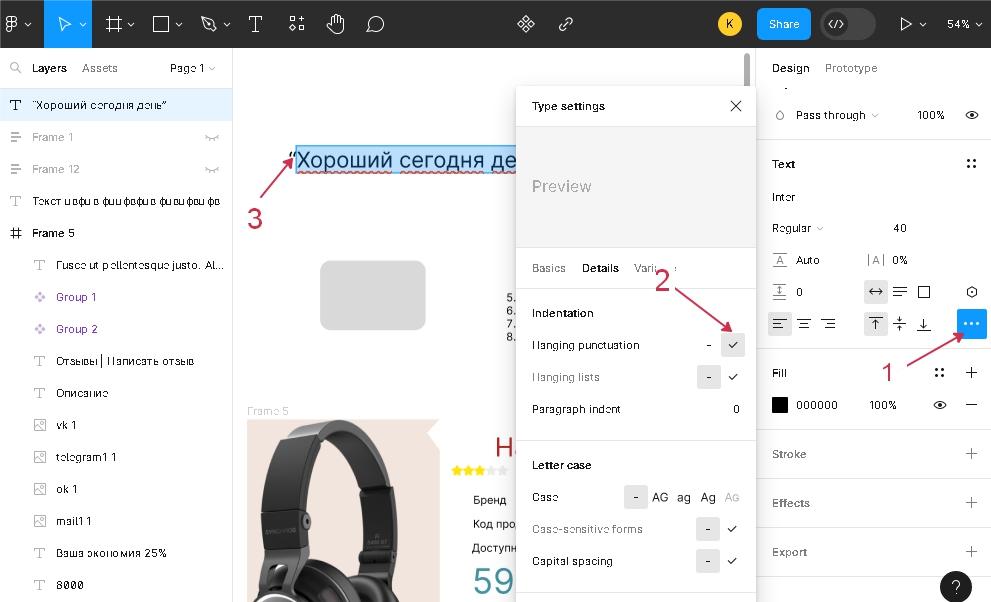
Task: Open Pass through blend mode dropdown
Action: tap(836, 115)
